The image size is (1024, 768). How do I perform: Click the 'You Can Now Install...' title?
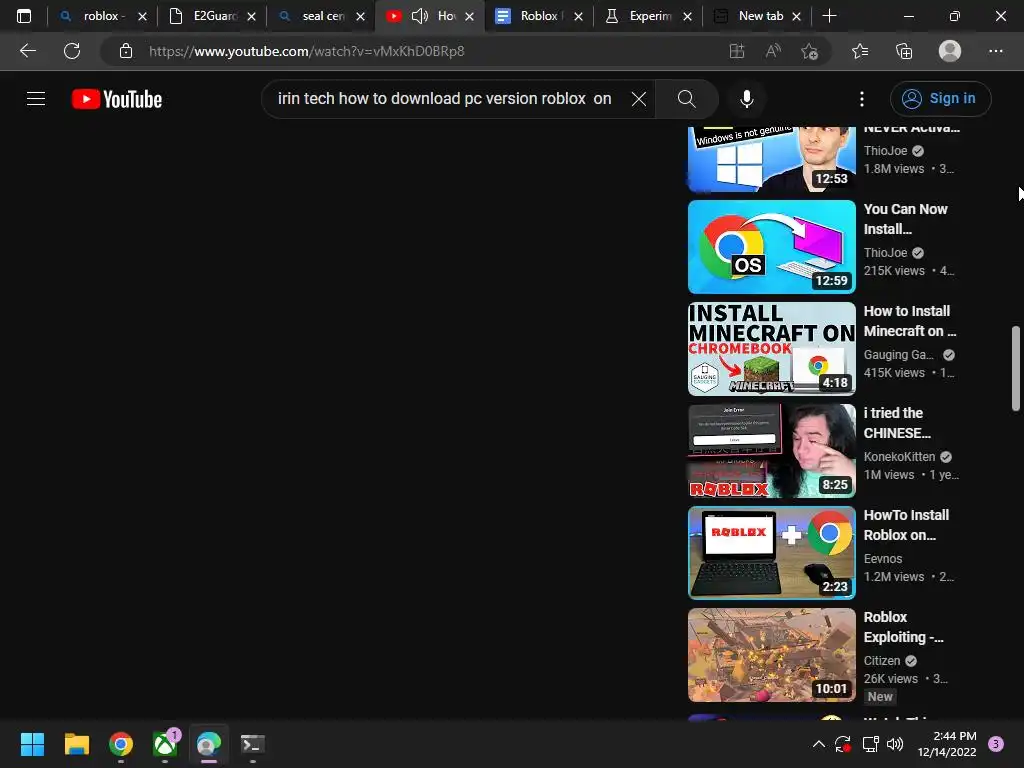click(905, 219)
